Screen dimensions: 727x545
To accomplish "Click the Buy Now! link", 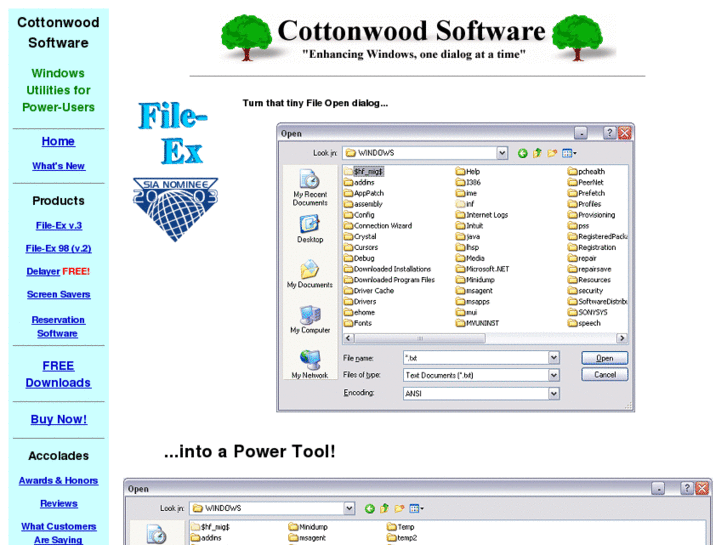I will click(x=58, y=419).
